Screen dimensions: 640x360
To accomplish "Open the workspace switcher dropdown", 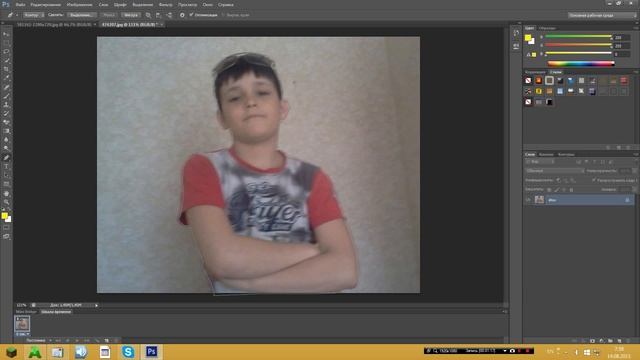I will pos(602,15).
